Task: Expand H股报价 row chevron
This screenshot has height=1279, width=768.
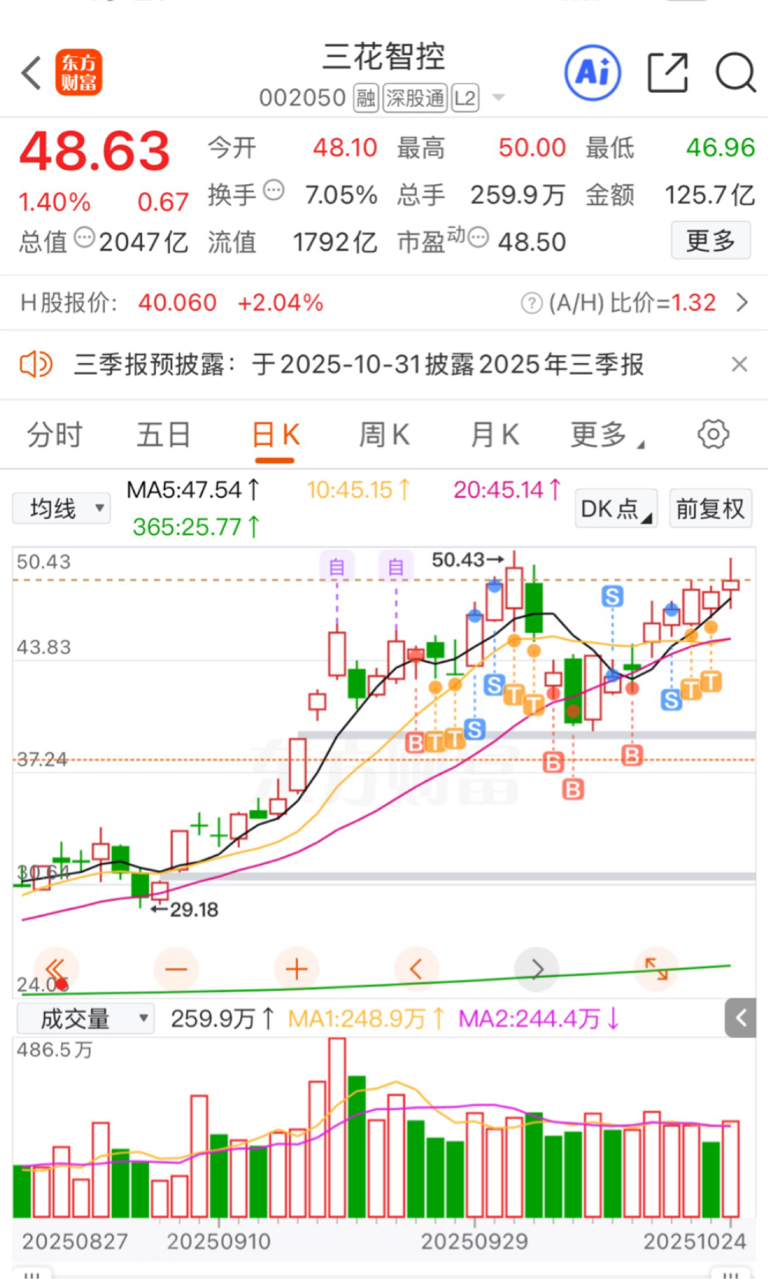Action: coord(741,302)
